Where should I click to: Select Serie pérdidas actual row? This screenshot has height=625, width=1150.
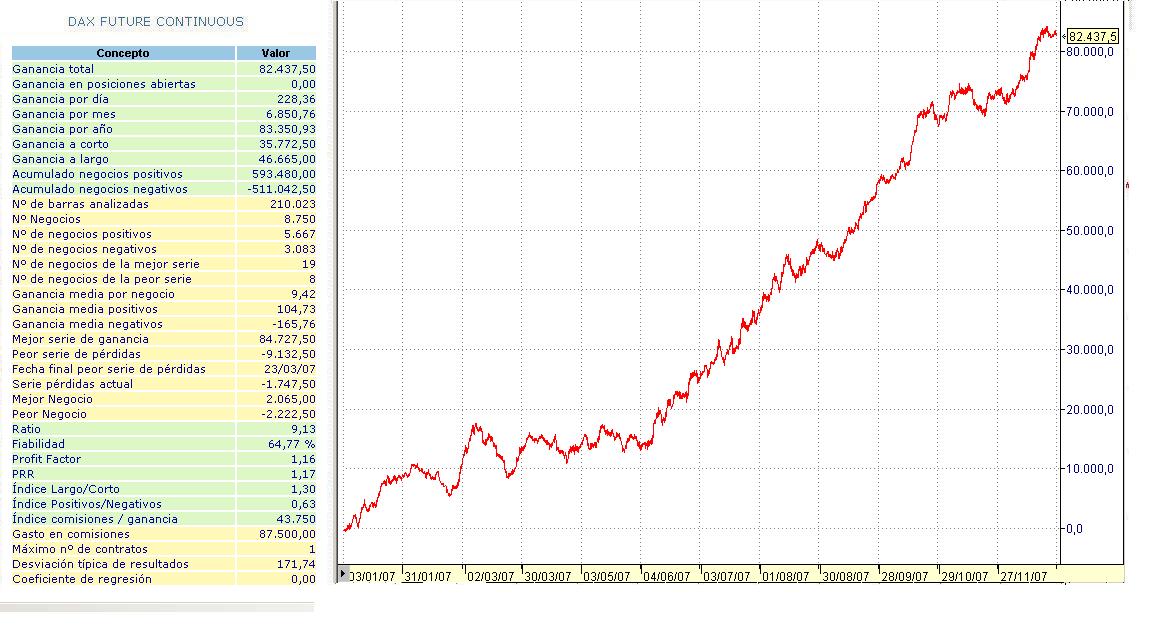(164, 384)
